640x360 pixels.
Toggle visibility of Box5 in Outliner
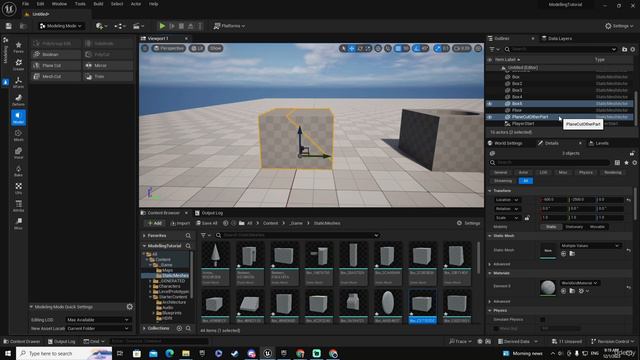tap(490, 104)
